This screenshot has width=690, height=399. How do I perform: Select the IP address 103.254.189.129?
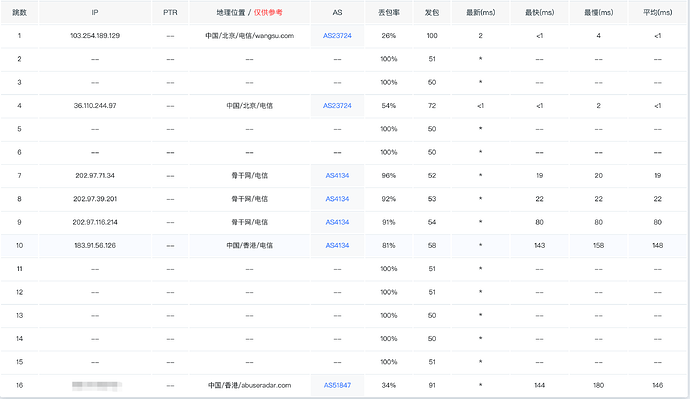95,36
